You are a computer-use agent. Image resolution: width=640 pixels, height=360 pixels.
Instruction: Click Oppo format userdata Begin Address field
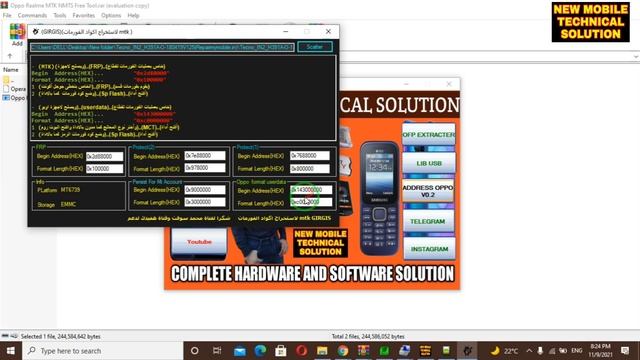[311, 190]
